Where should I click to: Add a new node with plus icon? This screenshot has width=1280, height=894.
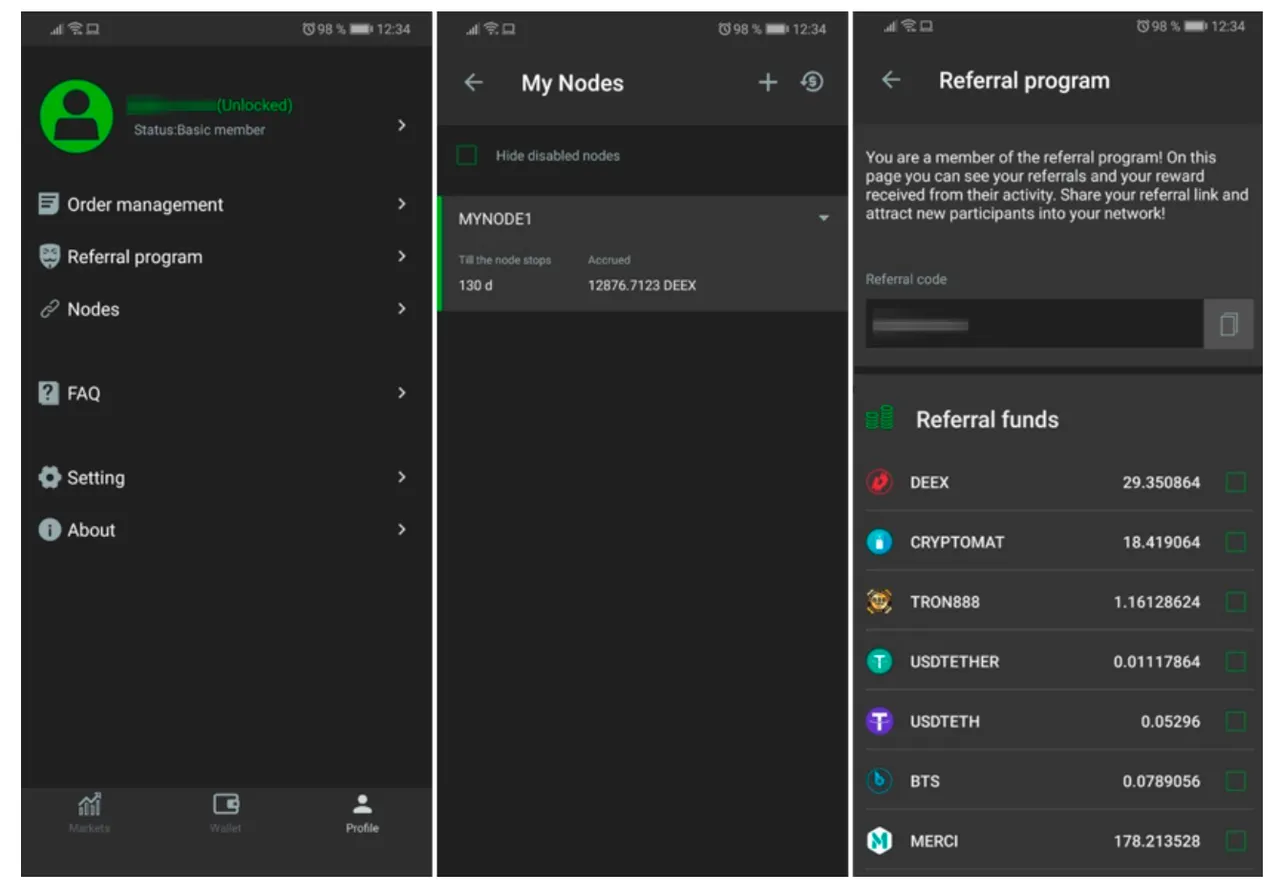[x=767, y=83]
